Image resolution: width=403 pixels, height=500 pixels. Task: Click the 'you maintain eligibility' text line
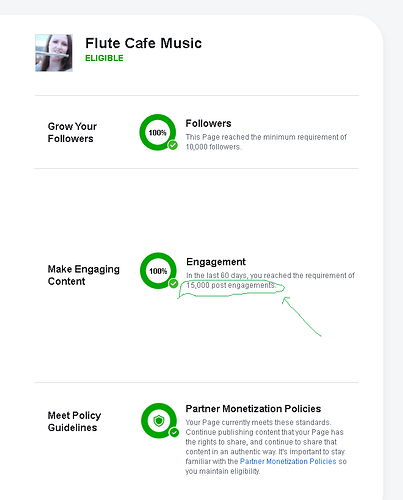click(x=223, y=471)
